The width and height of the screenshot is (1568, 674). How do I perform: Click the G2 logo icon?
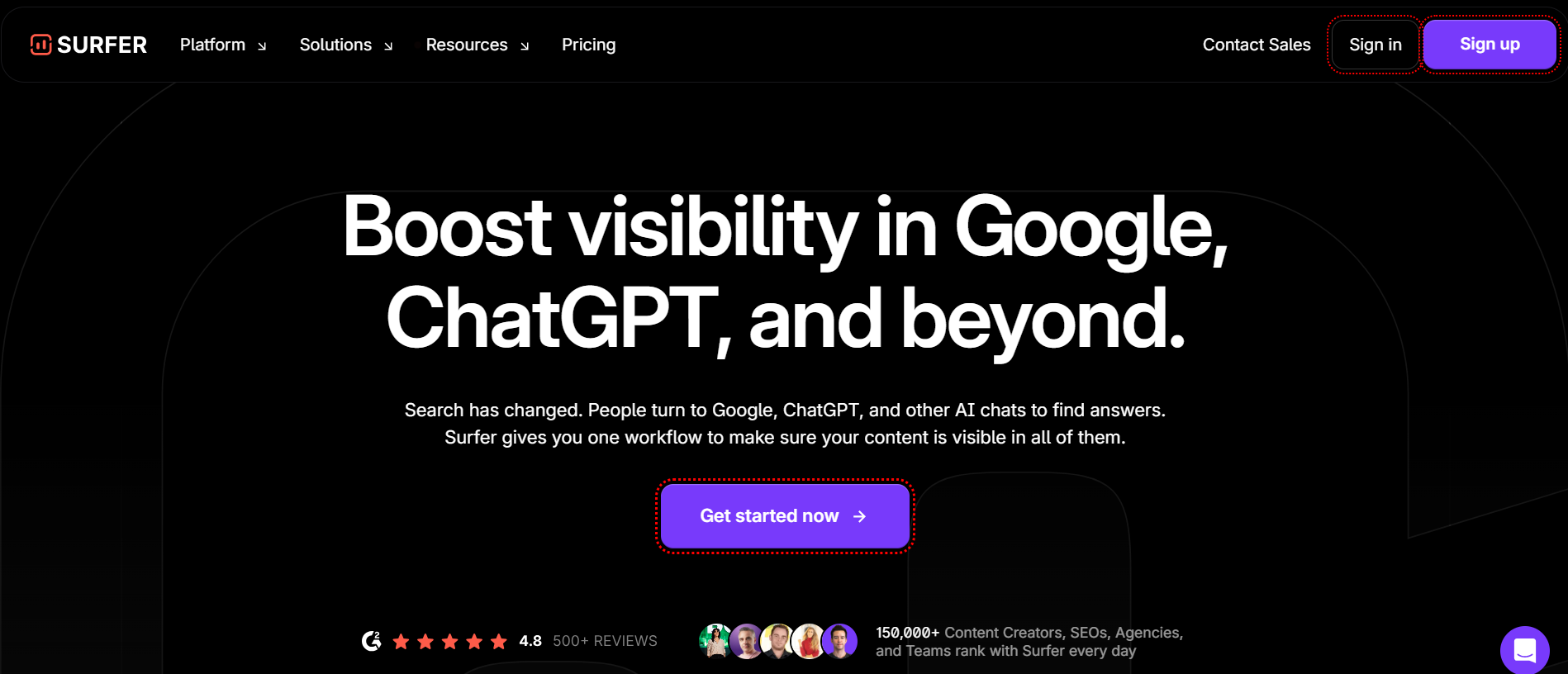pos(372,641)
